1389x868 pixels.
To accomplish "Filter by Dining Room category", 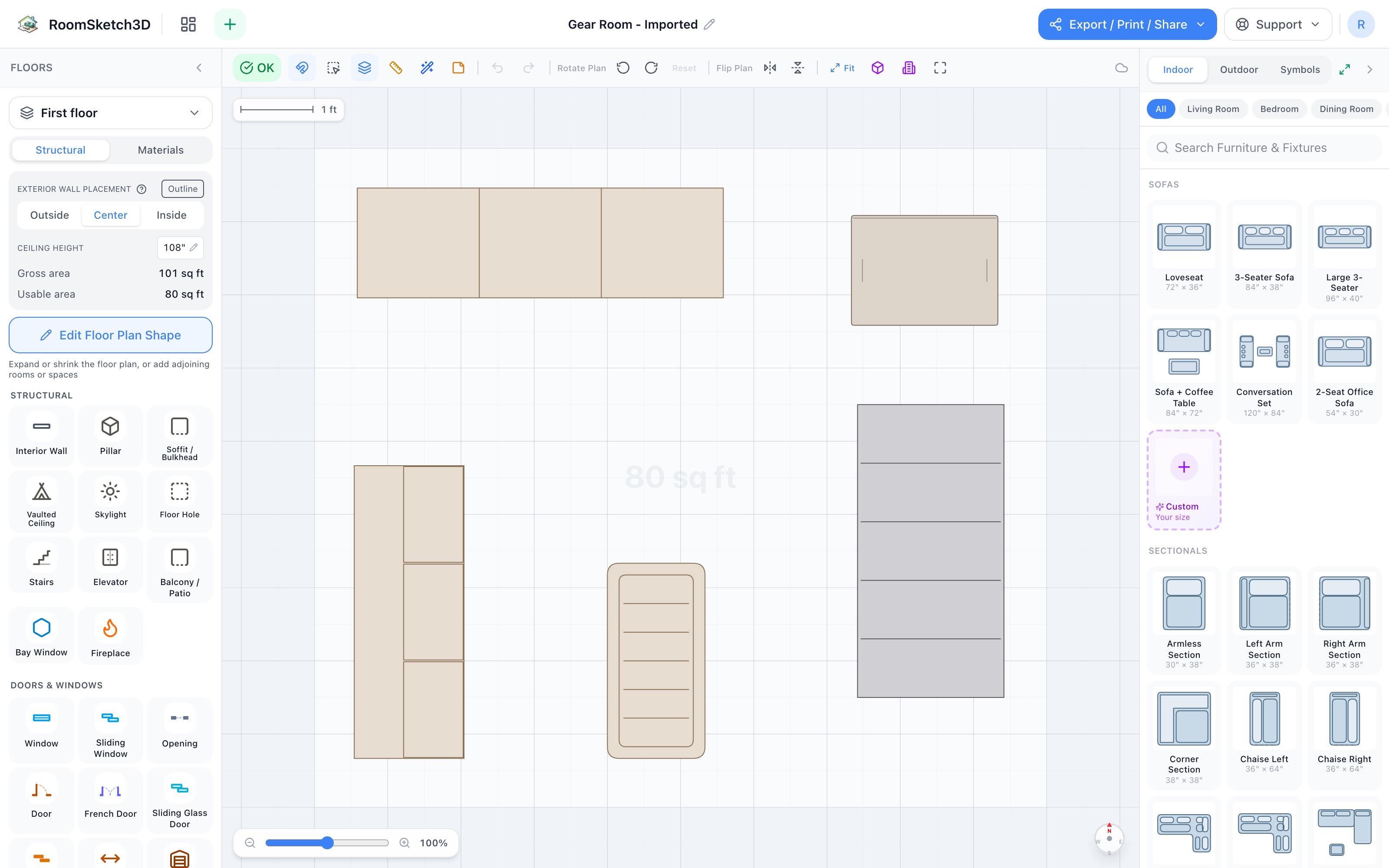I will point(1346,109).
